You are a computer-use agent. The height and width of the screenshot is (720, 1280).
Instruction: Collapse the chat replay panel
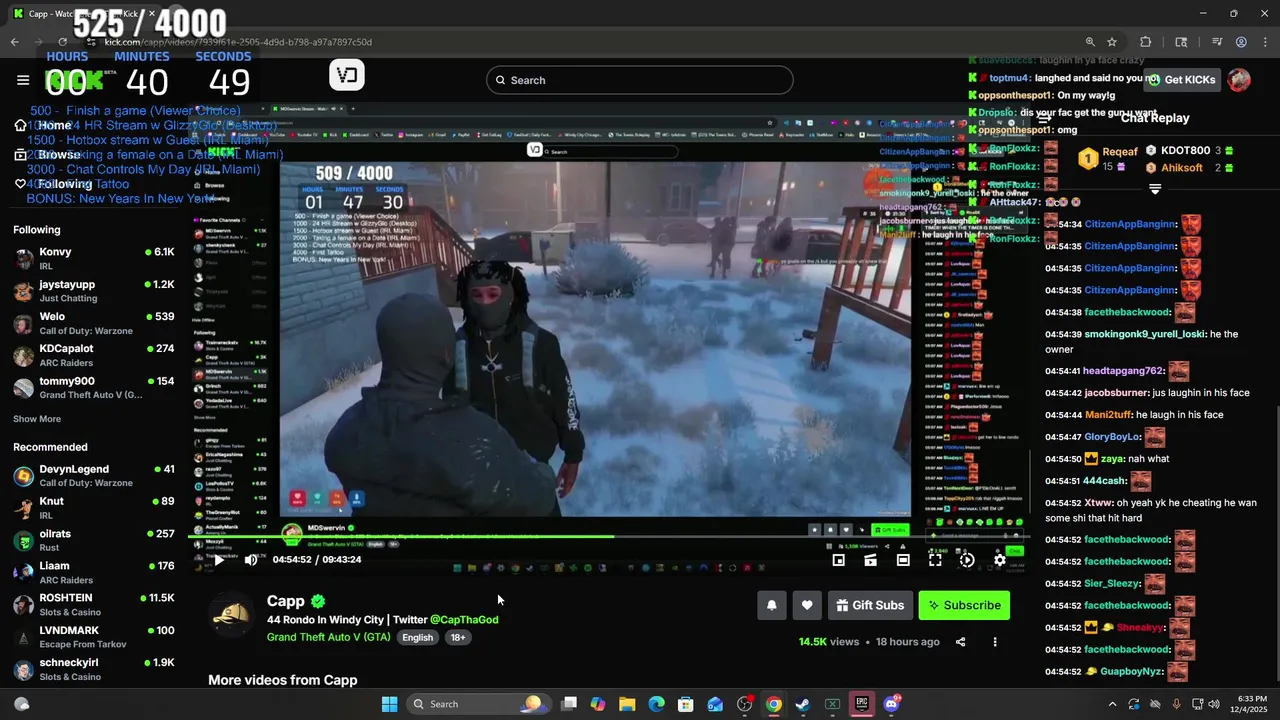click(1044, 117)
